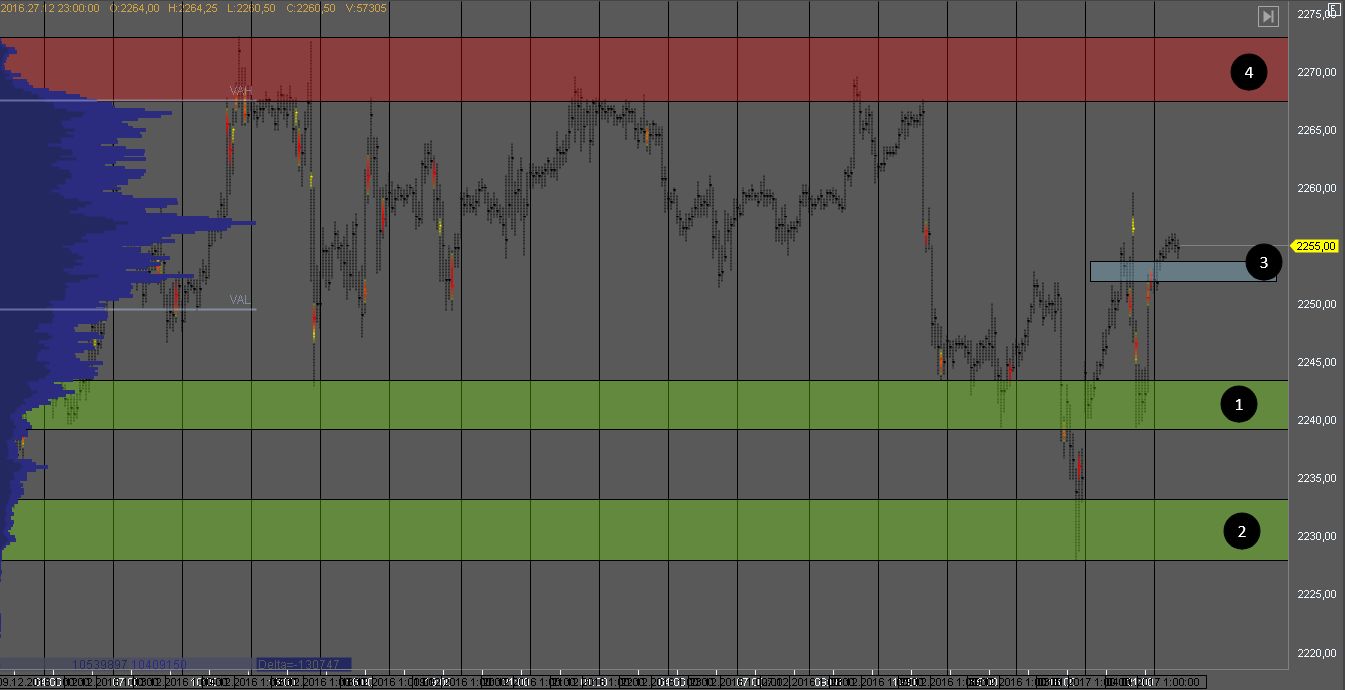Click the 2270,00 price axis label

(1316, 72)
